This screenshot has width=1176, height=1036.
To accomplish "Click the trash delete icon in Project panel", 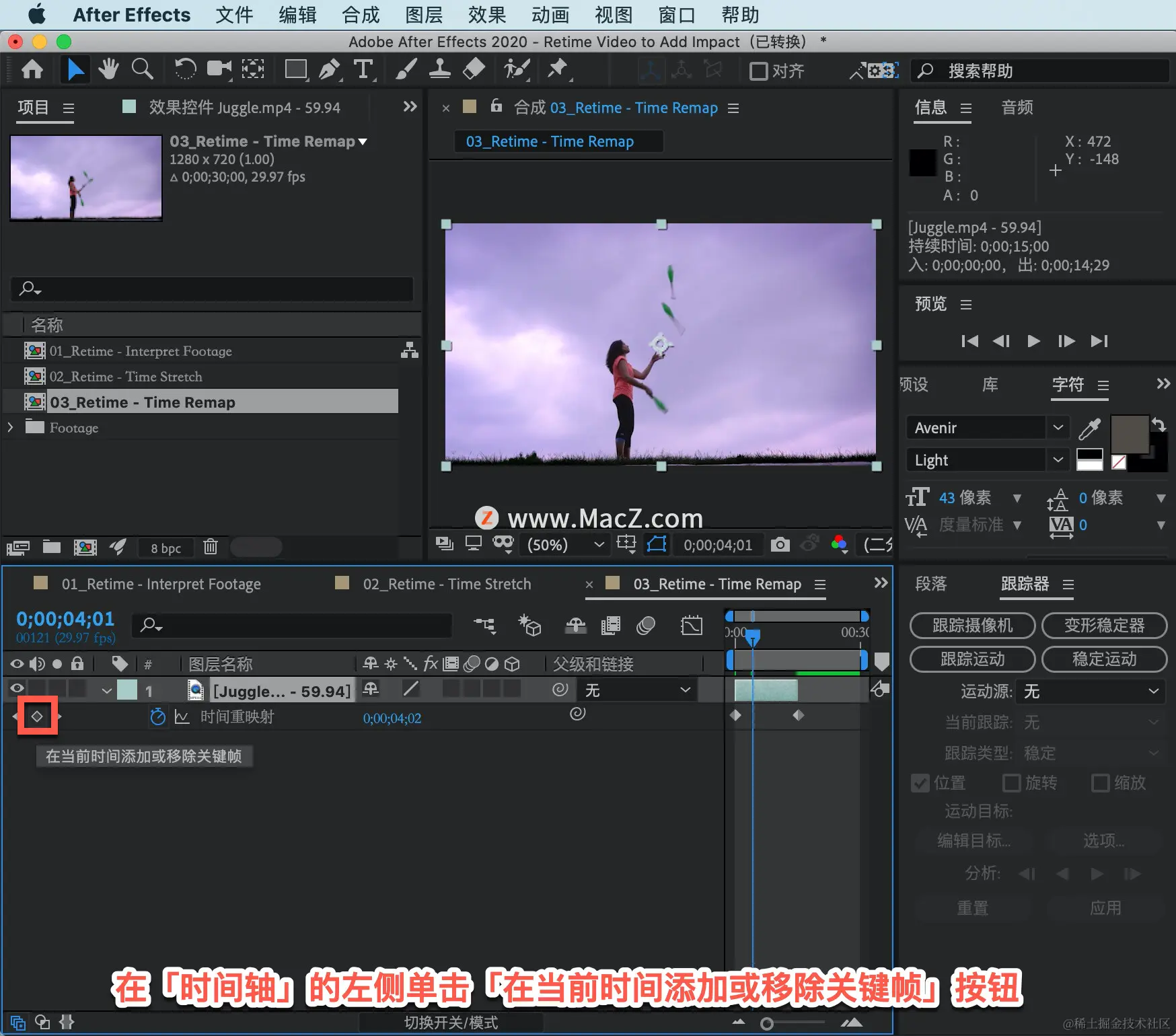I will (211, 546).
